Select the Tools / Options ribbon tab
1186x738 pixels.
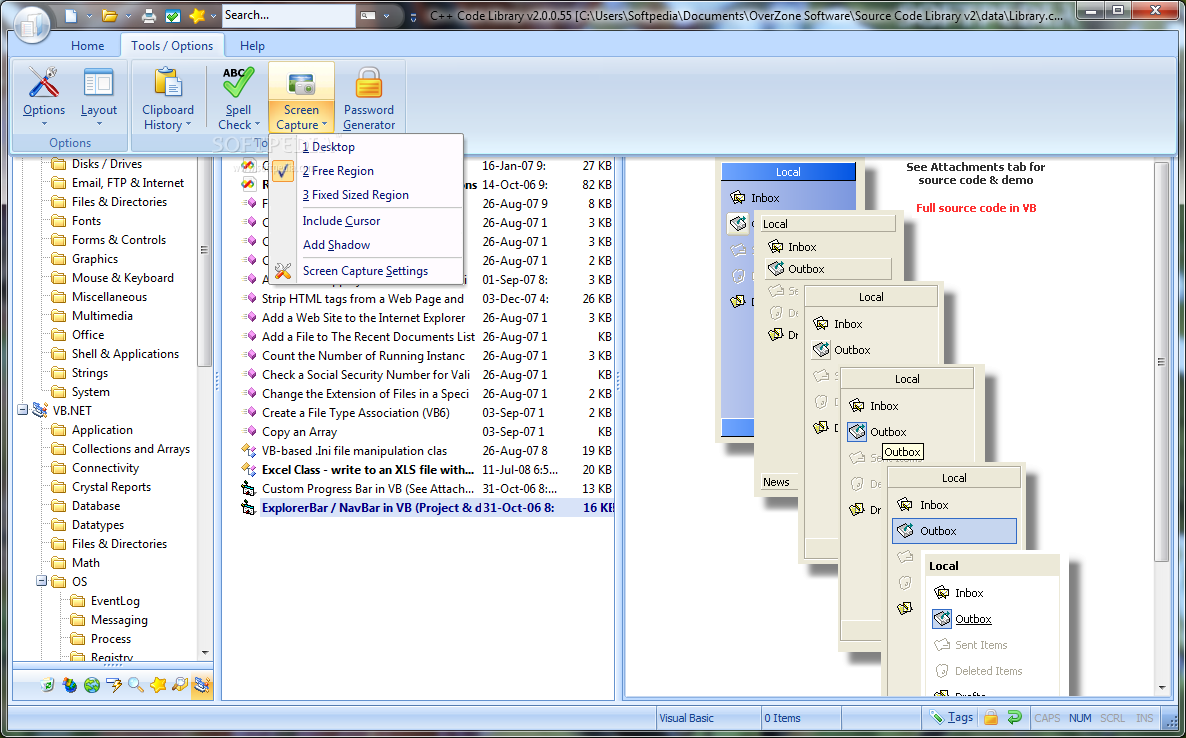(x=172, y=45)
